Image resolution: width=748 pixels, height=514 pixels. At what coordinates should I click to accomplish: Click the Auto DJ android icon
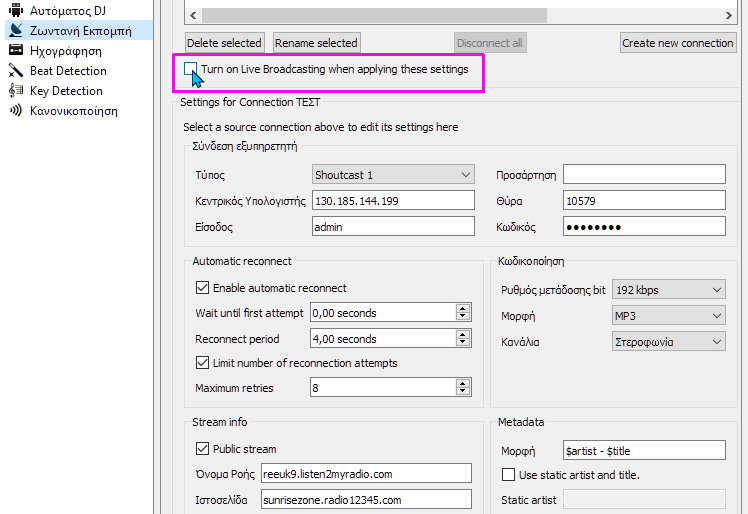pos(15,11)
